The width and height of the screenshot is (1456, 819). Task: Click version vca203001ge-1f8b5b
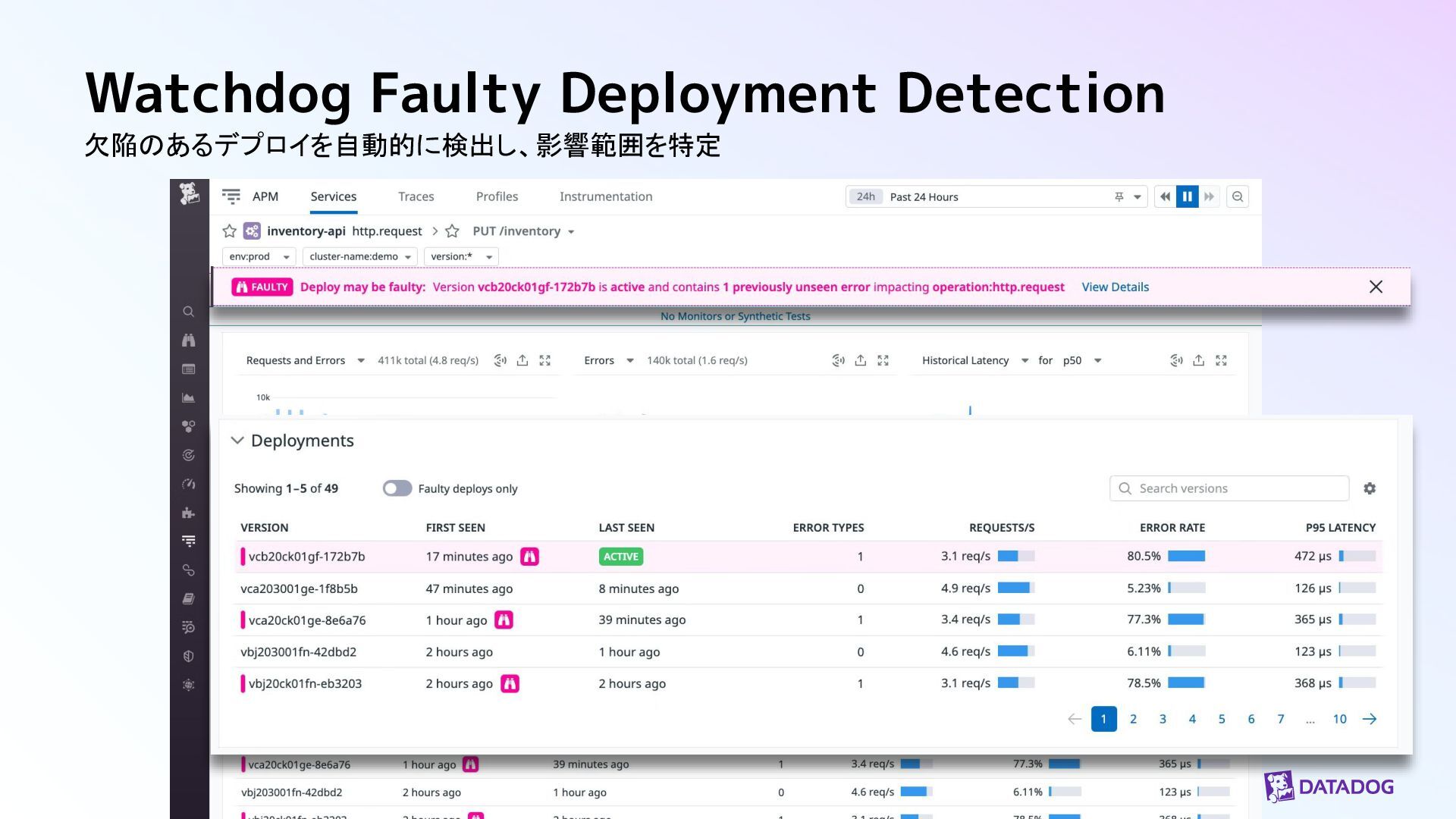coord(299,588)
